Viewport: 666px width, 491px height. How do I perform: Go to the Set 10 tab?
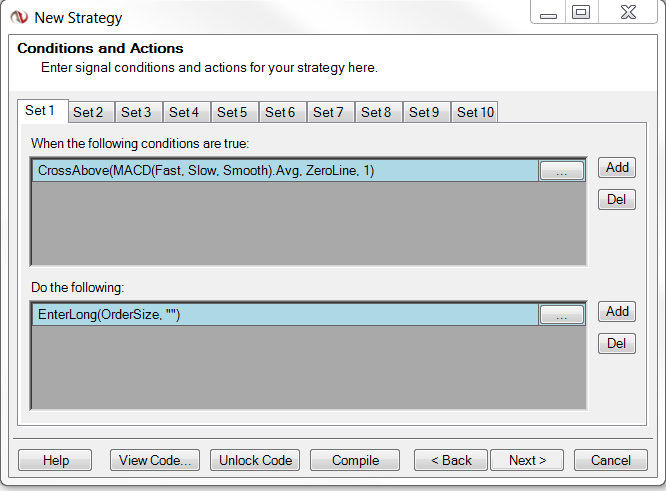(x=475, y=112)
